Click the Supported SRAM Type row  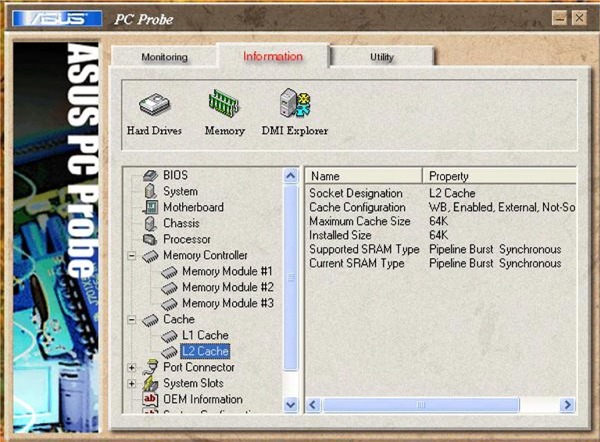coord(441,250)
